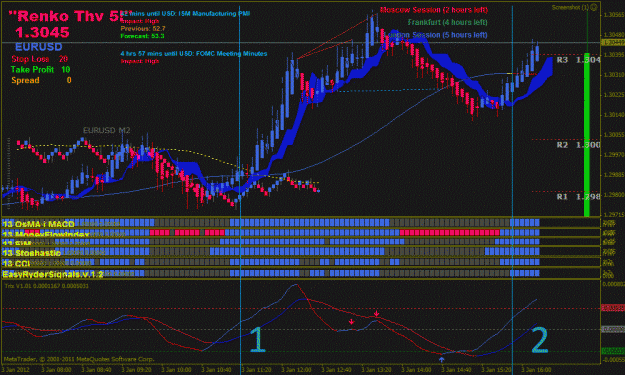Click the green level tag on the Trix axis
This screenshot has width=625, height=375.
(613, 351)
